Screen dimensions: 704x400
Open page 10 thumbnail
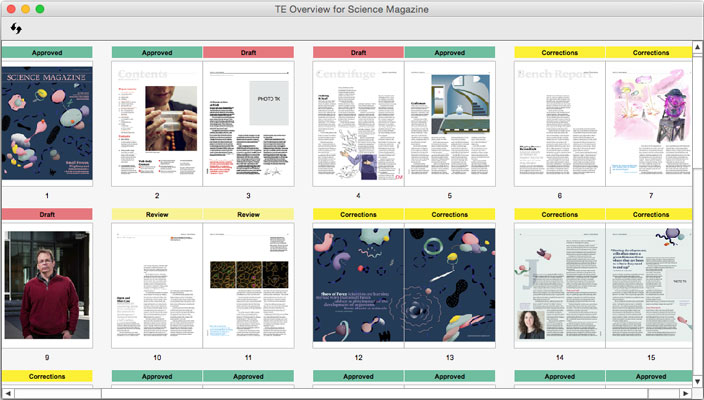coord(157,286)
